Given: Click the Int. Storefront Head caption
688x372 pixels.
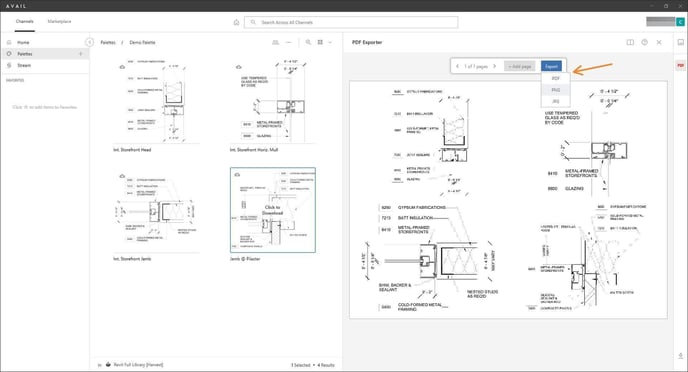Looking at the screenshot, I should tap(132, 150).
